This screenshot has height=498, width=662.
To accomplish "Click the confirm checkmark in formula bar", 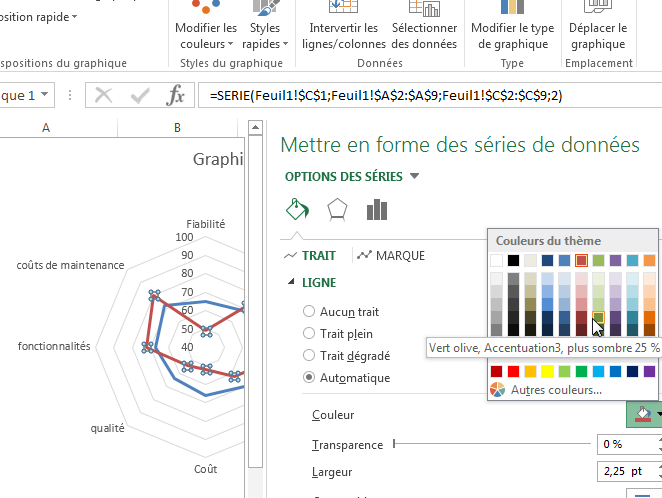I will (140, 96).
